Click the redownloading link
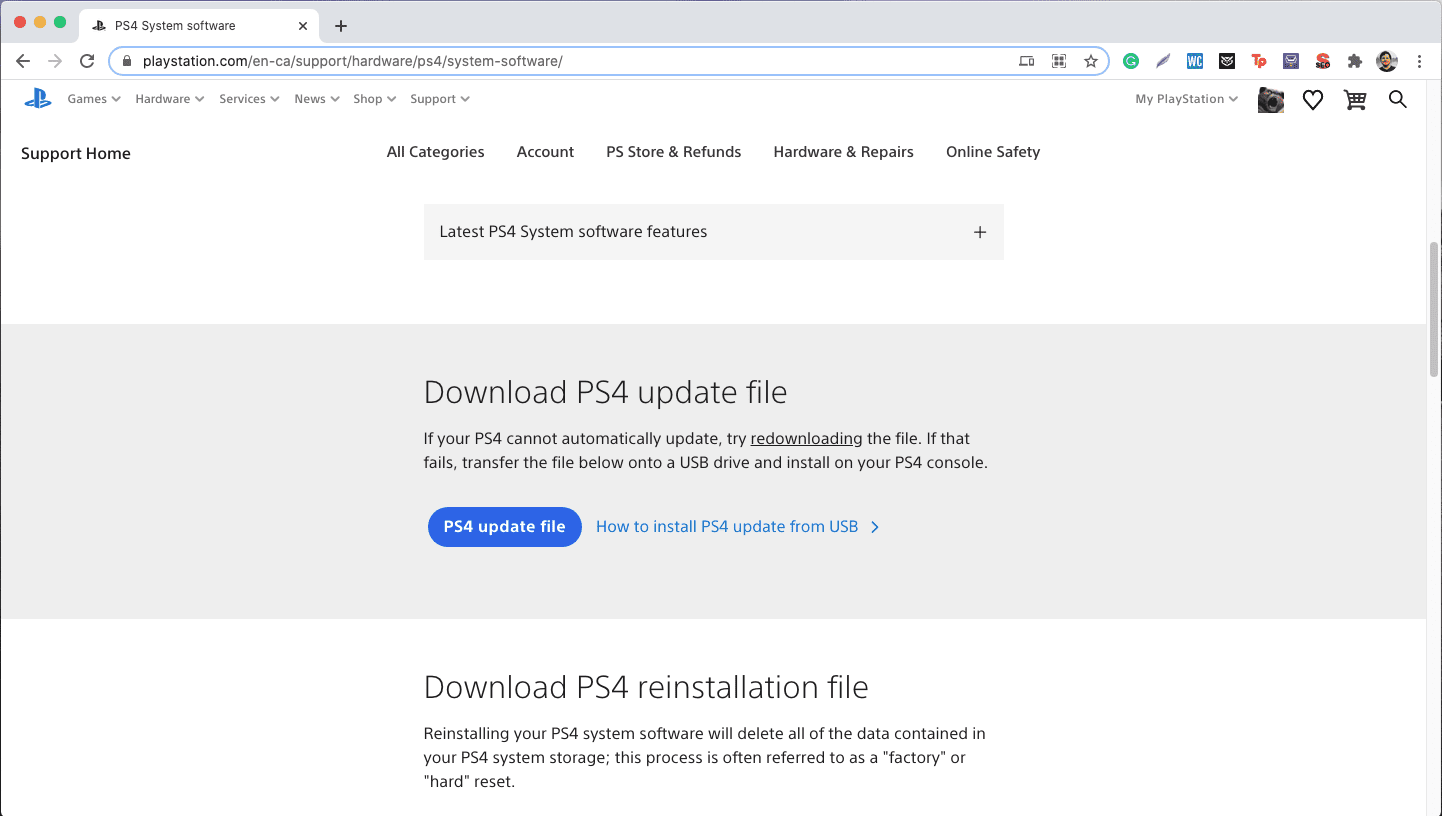 point(806,438)
